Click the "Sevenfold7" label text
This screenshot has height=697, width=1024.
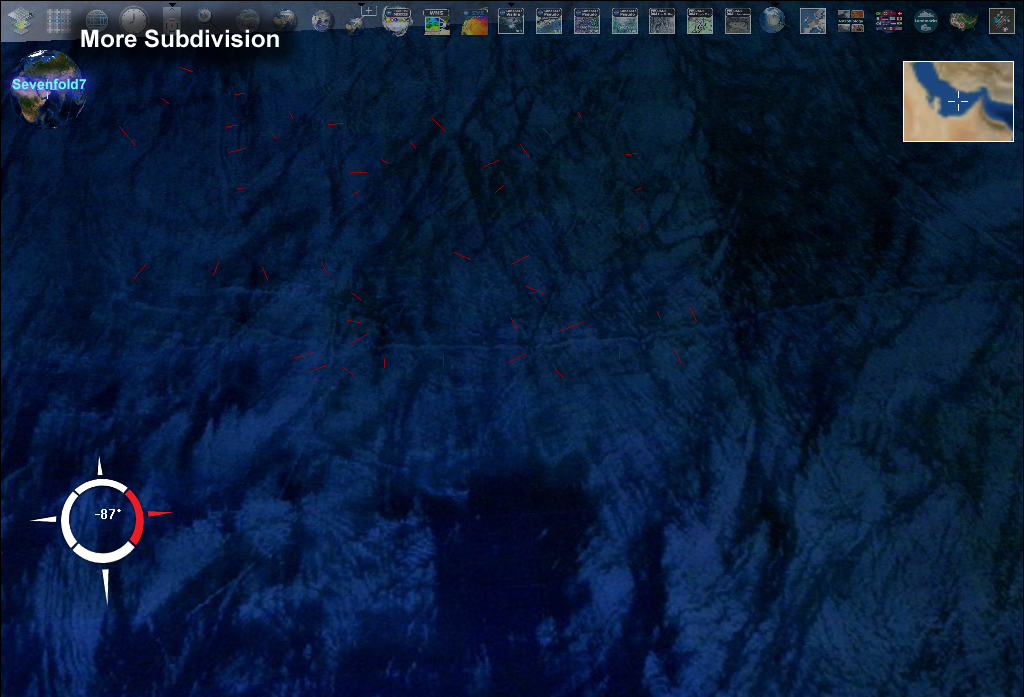click(49, 84)
